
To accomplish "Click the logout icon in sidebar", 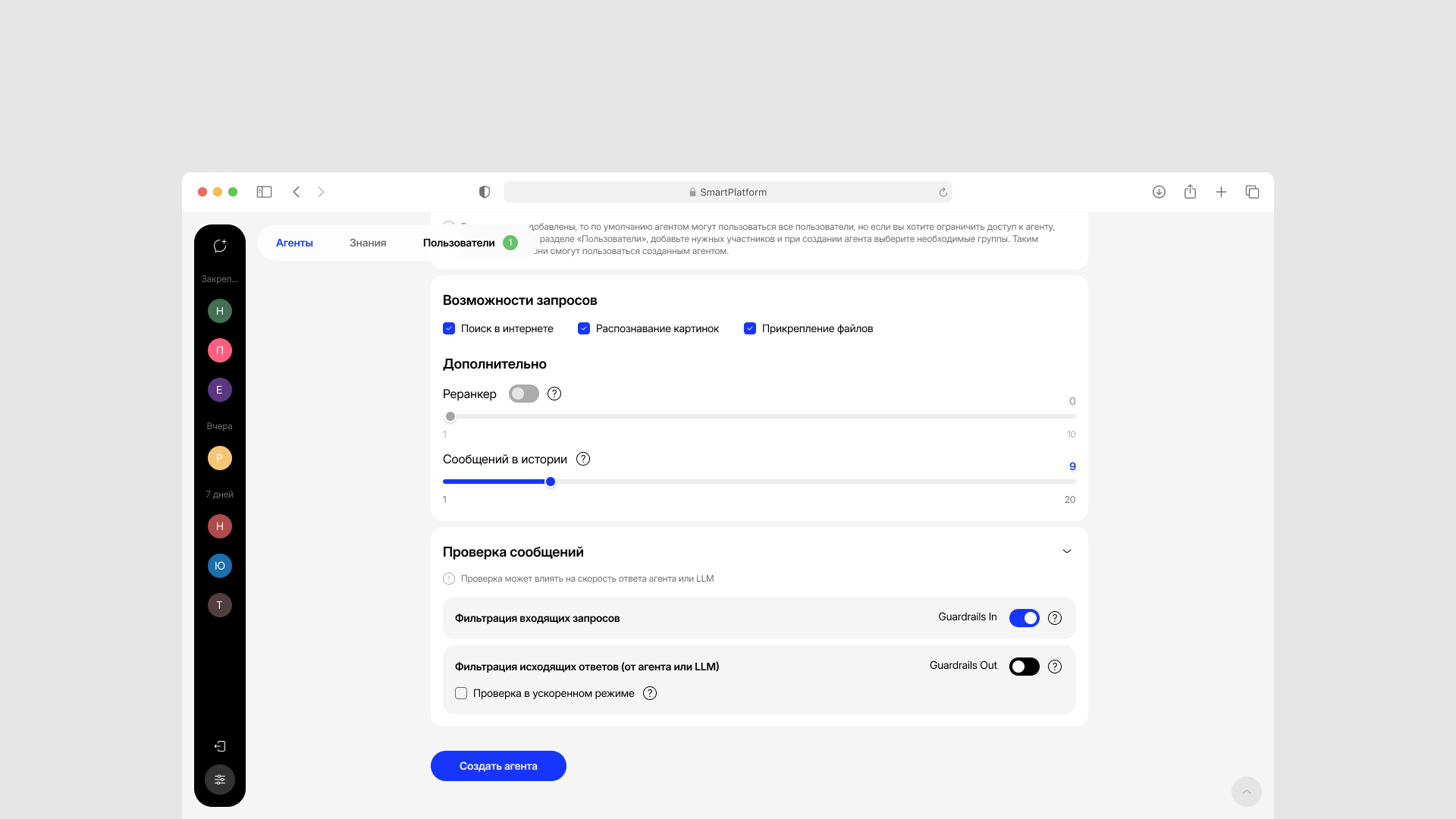I will point(220,746).
